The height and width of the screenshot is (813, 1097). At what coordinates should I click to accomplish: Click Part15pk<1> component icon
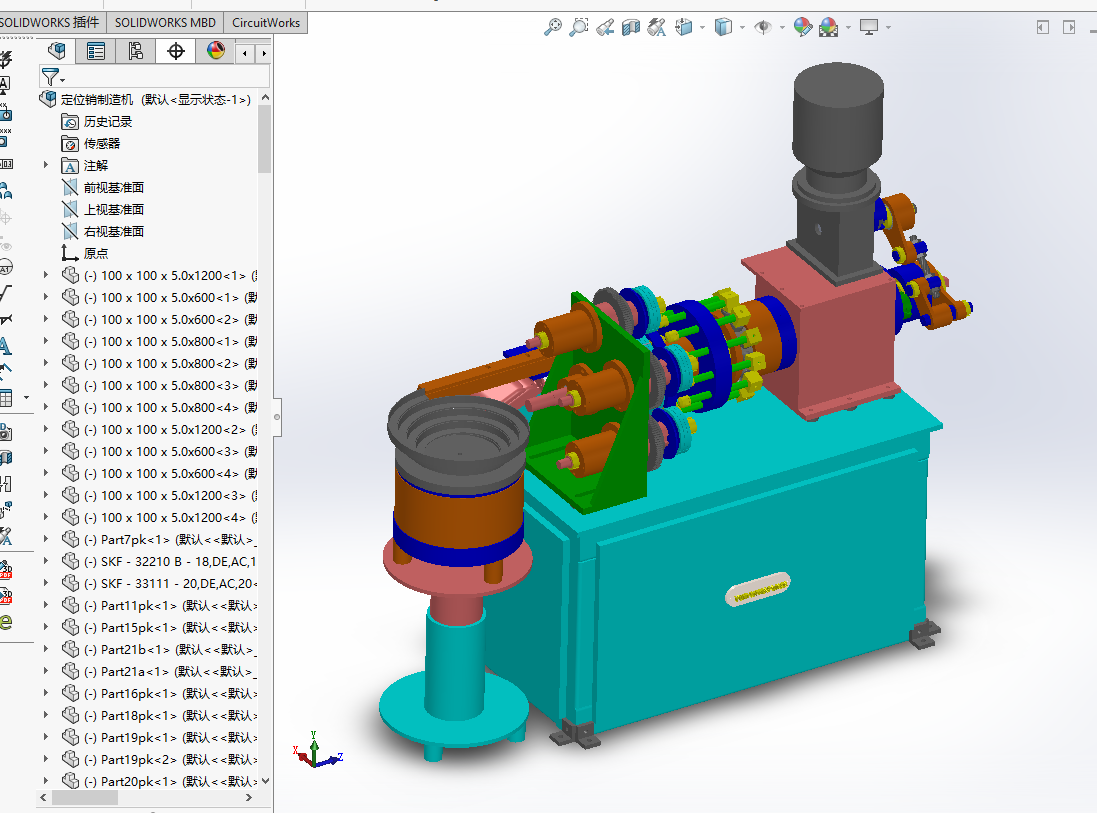click(x=70, y=627)
